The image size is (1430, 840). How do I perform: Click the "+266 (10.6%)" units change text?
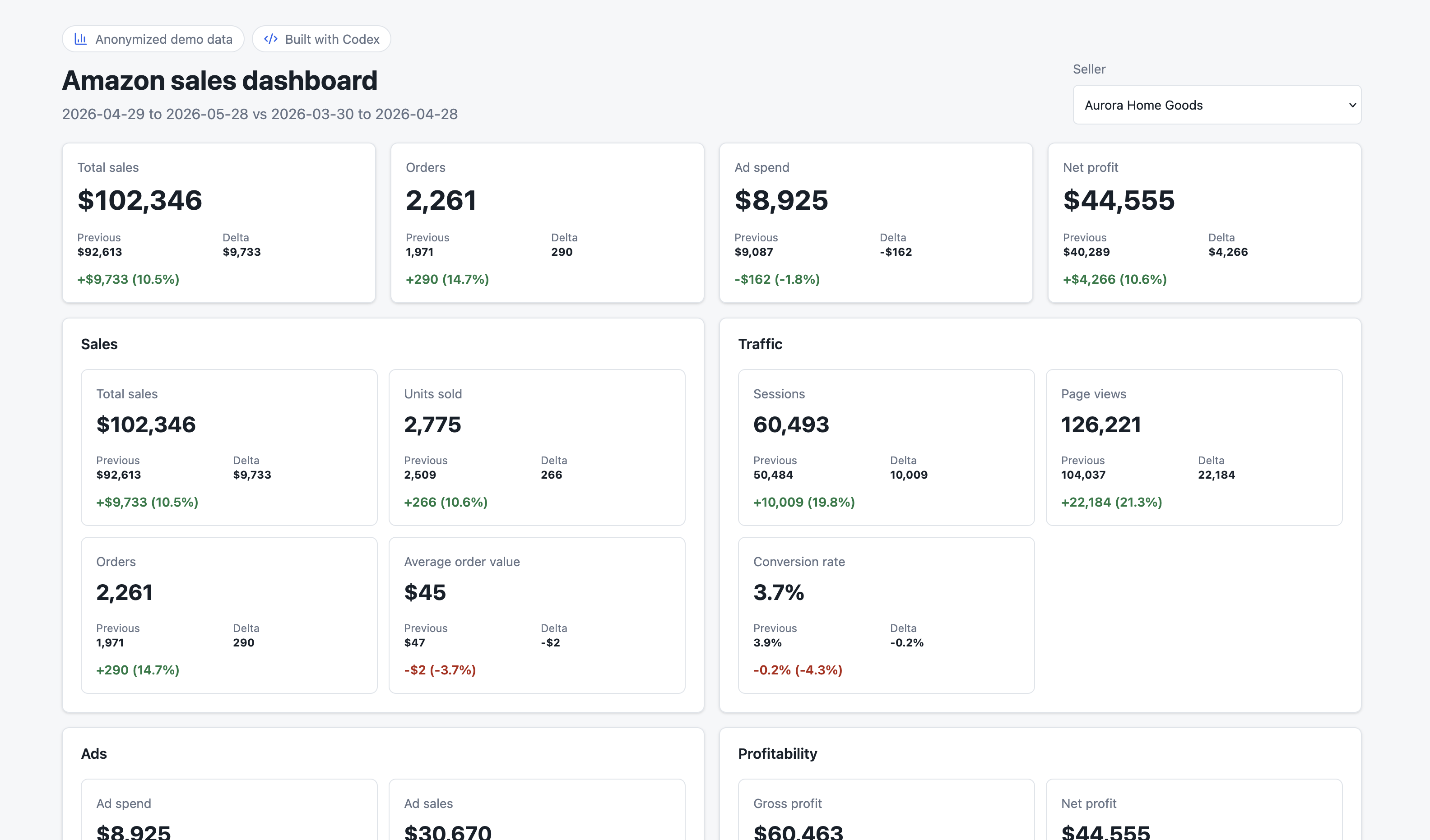point(446,502)
